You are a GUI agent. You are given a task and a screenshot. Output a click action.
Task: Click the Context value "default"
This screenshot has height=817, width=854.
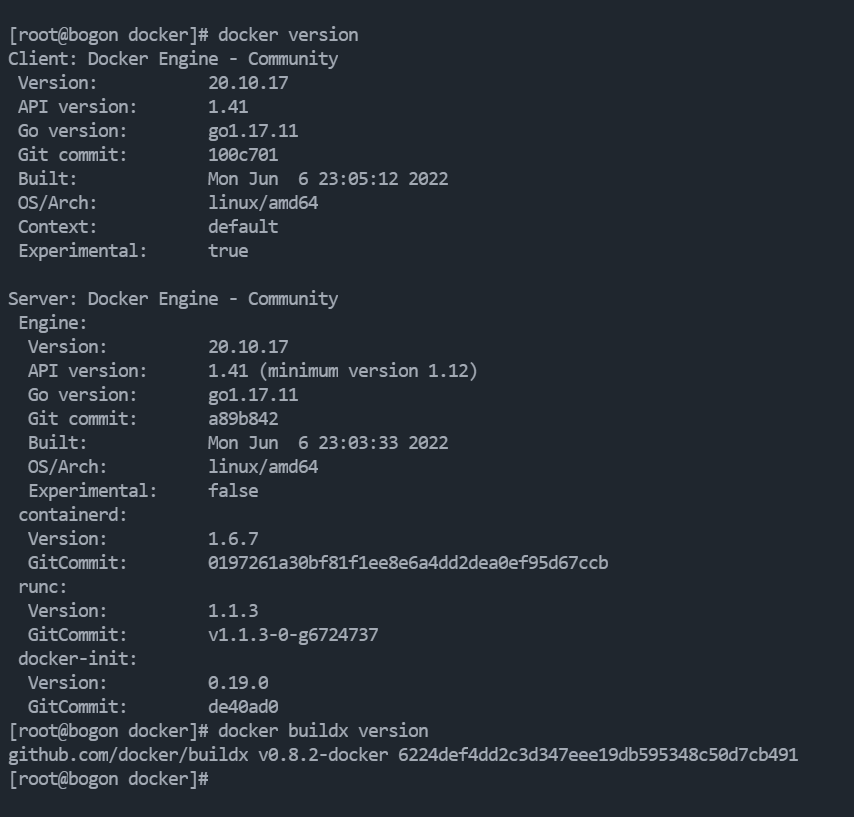(243, 227)
